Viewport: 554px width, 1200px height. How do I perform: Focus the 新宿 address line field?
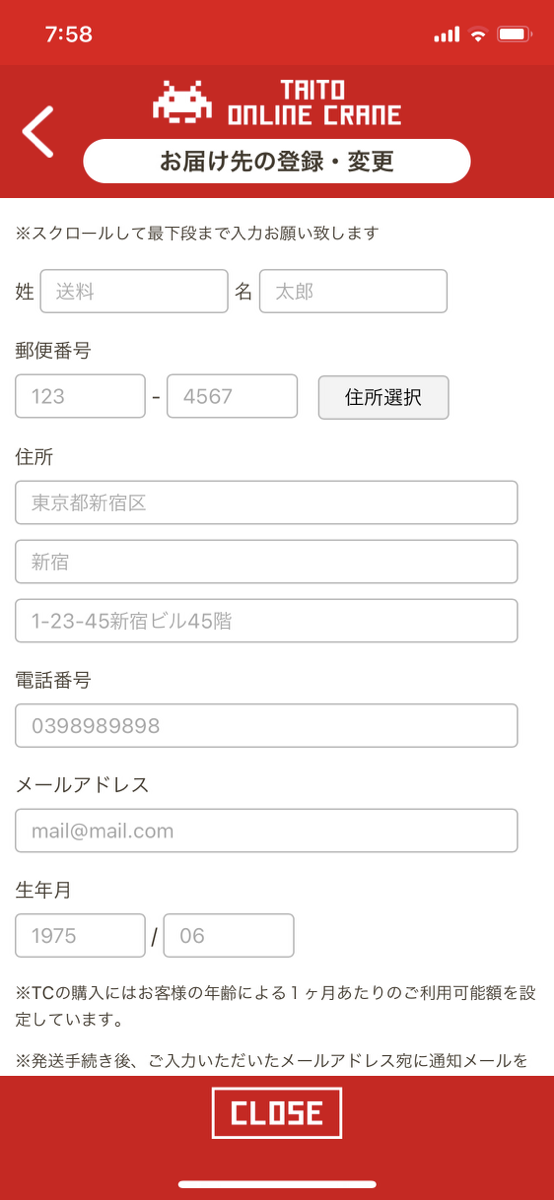point(266,562)
